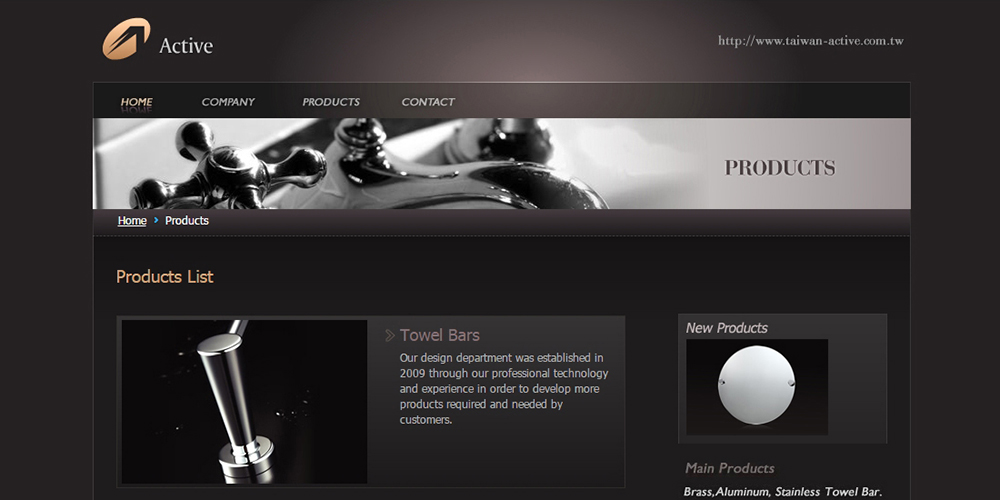Click the New Products heading

click(x=726, y=328)
